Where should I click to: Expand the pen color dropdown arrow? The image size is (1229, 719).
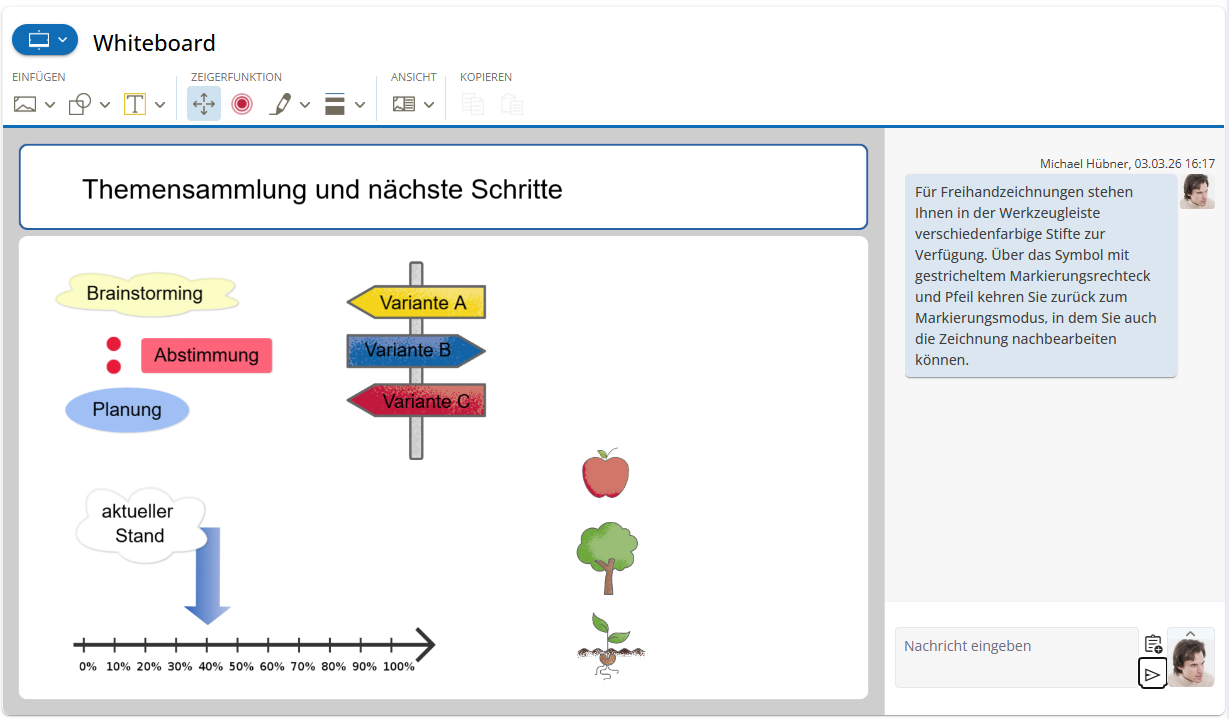coord(305,103)
